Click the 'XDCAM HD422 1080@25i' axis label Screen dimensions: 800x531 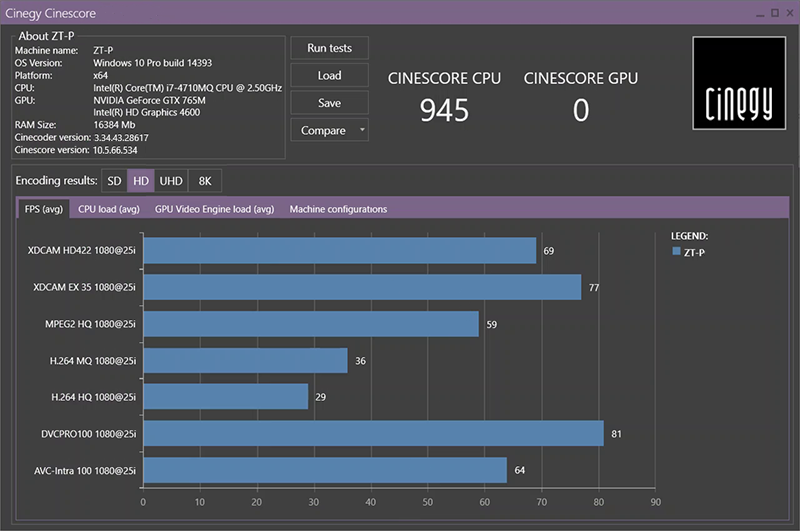coord(82,250)
